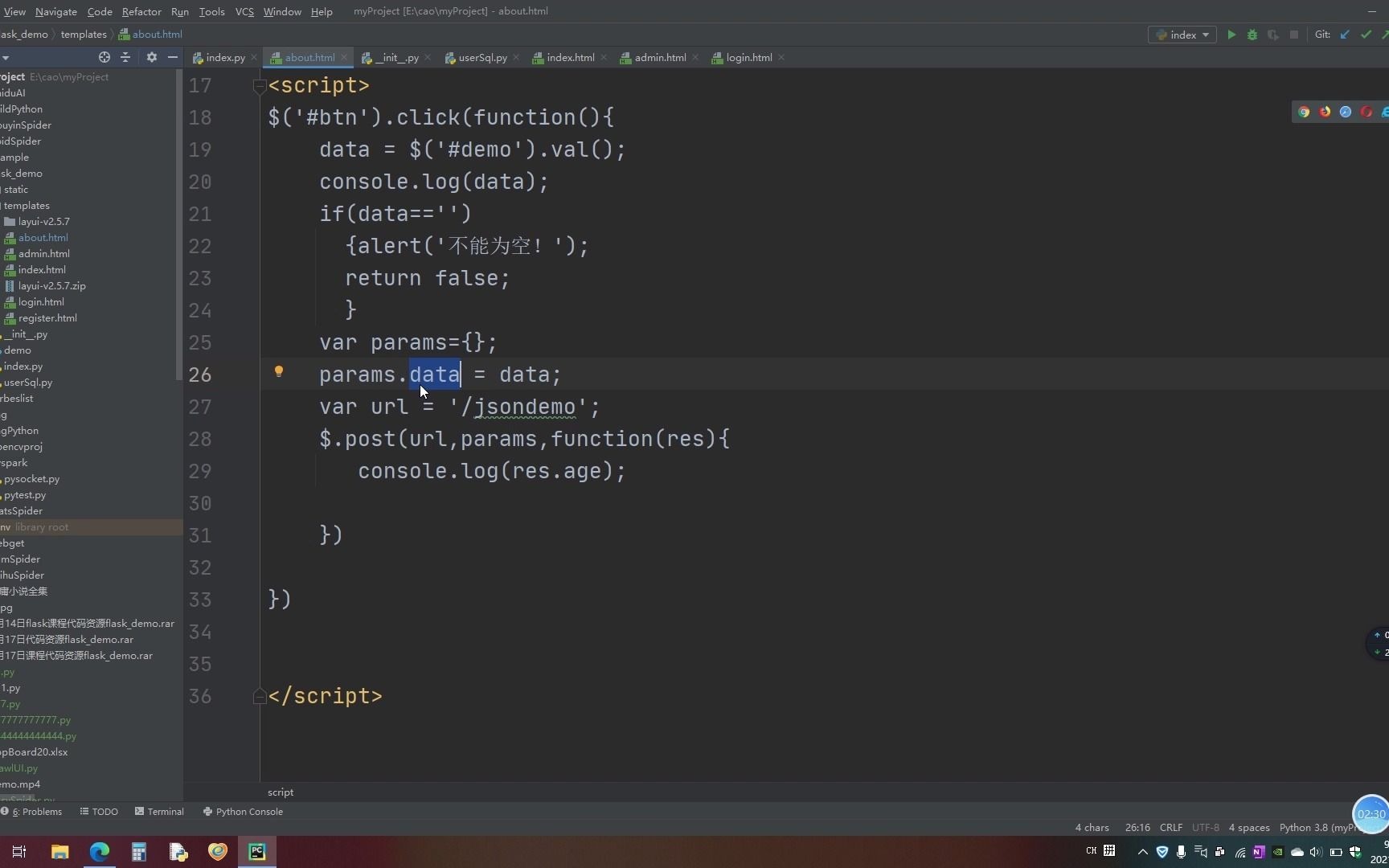Screen dimensions: 1389x868
Task: Open the page preview in Chrome
Action: (x=1303, y=112)
